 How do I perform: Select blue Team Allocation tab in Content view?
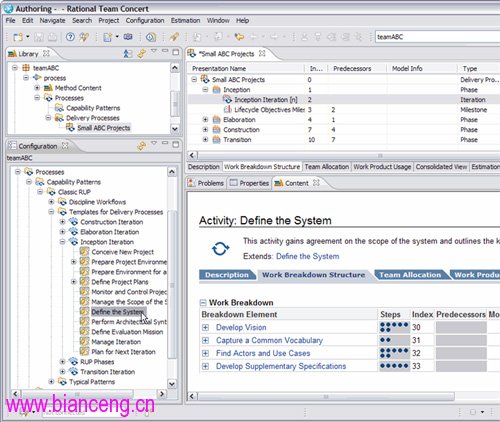[410, 275]
